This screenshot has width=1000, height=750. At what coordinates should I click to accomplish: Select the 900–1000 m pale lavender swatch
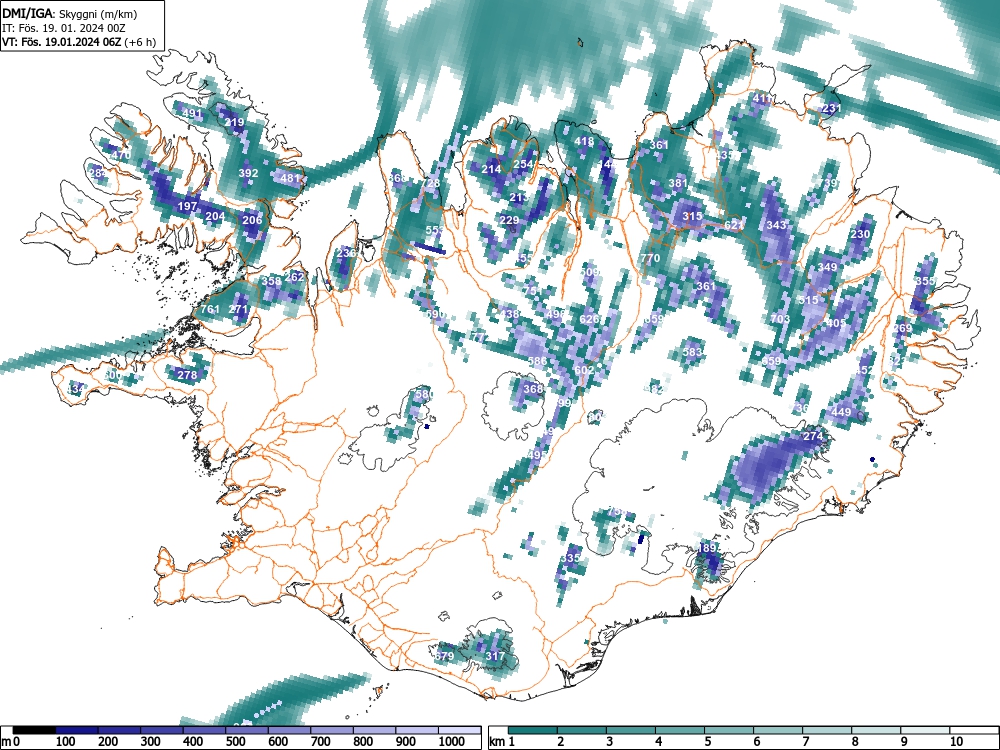[x=417, y=730]
